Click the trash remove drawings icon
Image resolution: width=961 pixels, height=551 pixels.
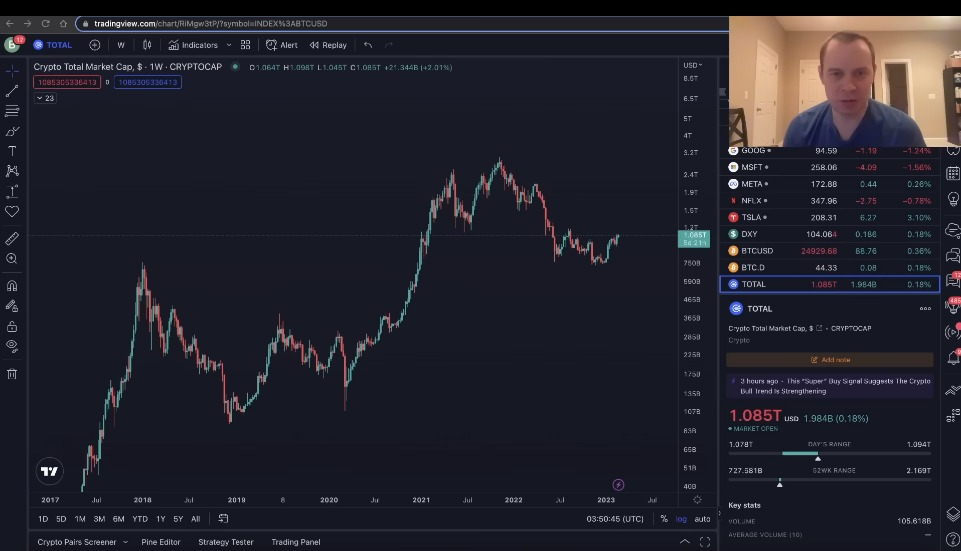[12, 373]
